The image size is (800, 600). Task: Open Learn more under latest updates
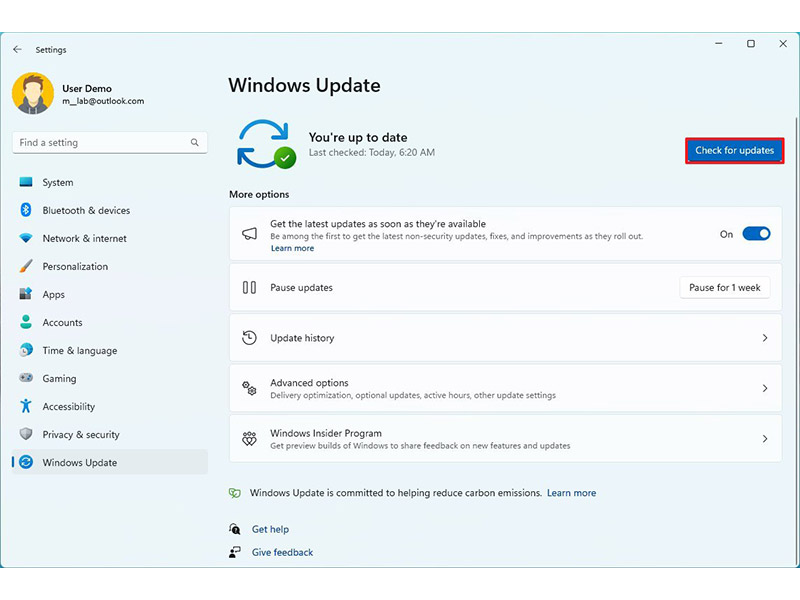292,248
